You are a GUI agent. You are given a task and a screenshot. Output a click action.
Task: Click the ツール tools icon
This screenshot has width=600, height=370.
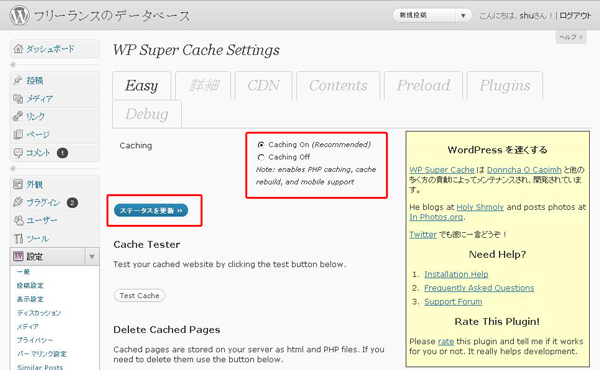(x=18, y=239)
